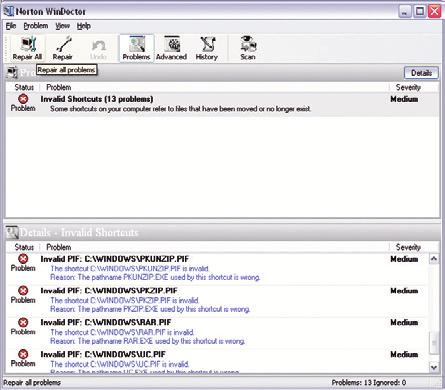445x390 pixels.
Task: Click the Status column header in details list
Action: [x=24, y=247]
